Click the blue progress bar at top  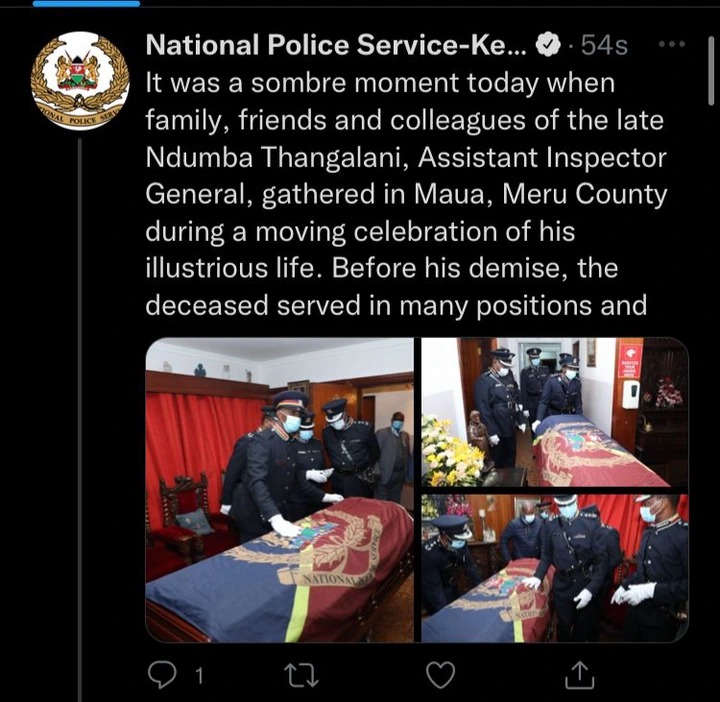click(86, 4)
